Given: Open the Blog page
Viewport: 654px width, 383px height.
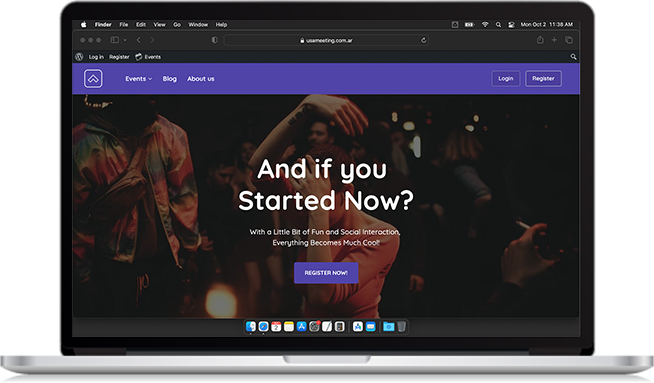Looking at the screenshot, I should click(x=169, y=79).
